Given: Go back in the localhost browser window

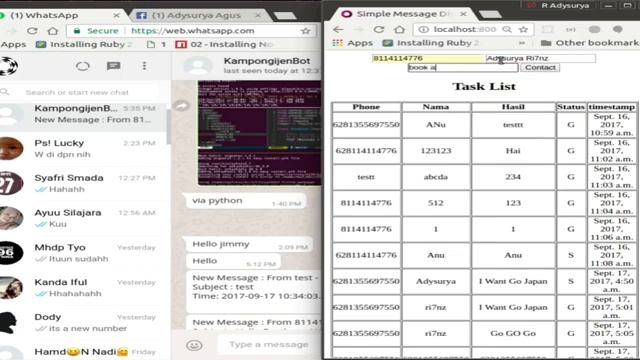Looking at the screenshot, I should click(338, 29).
